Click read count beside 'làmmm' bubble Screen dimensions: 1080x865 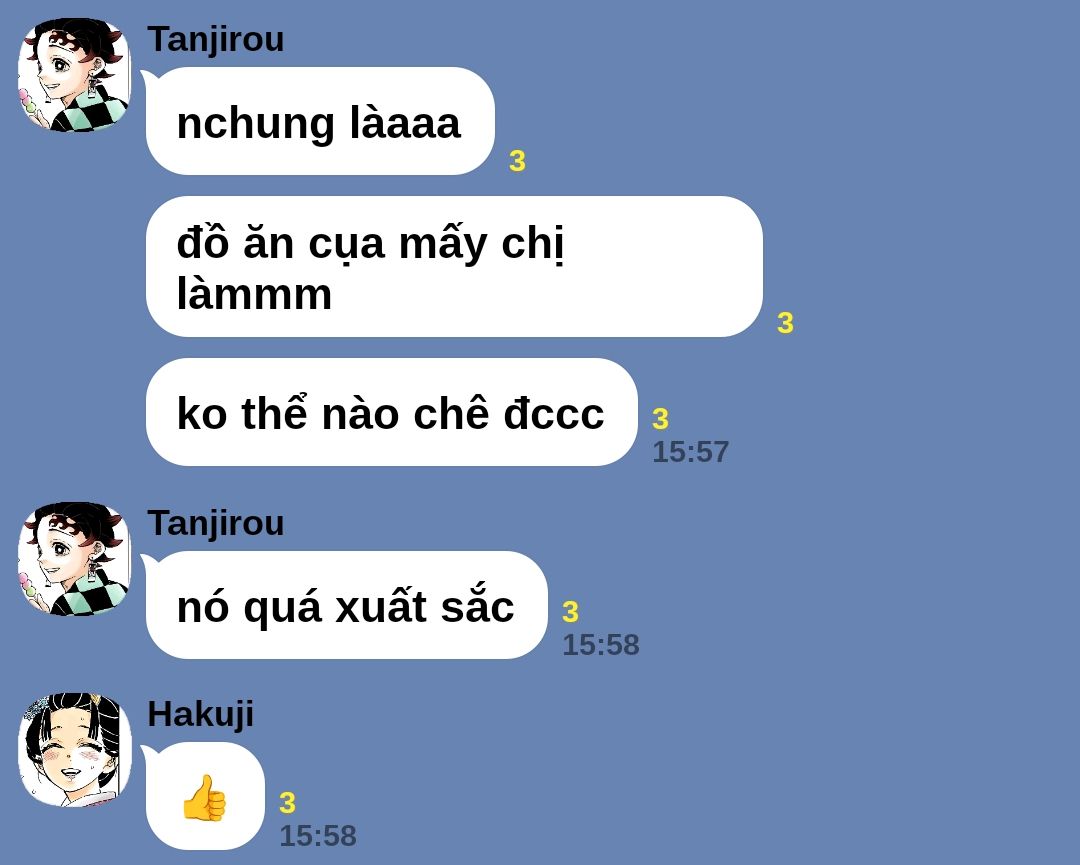click(785, 323)
